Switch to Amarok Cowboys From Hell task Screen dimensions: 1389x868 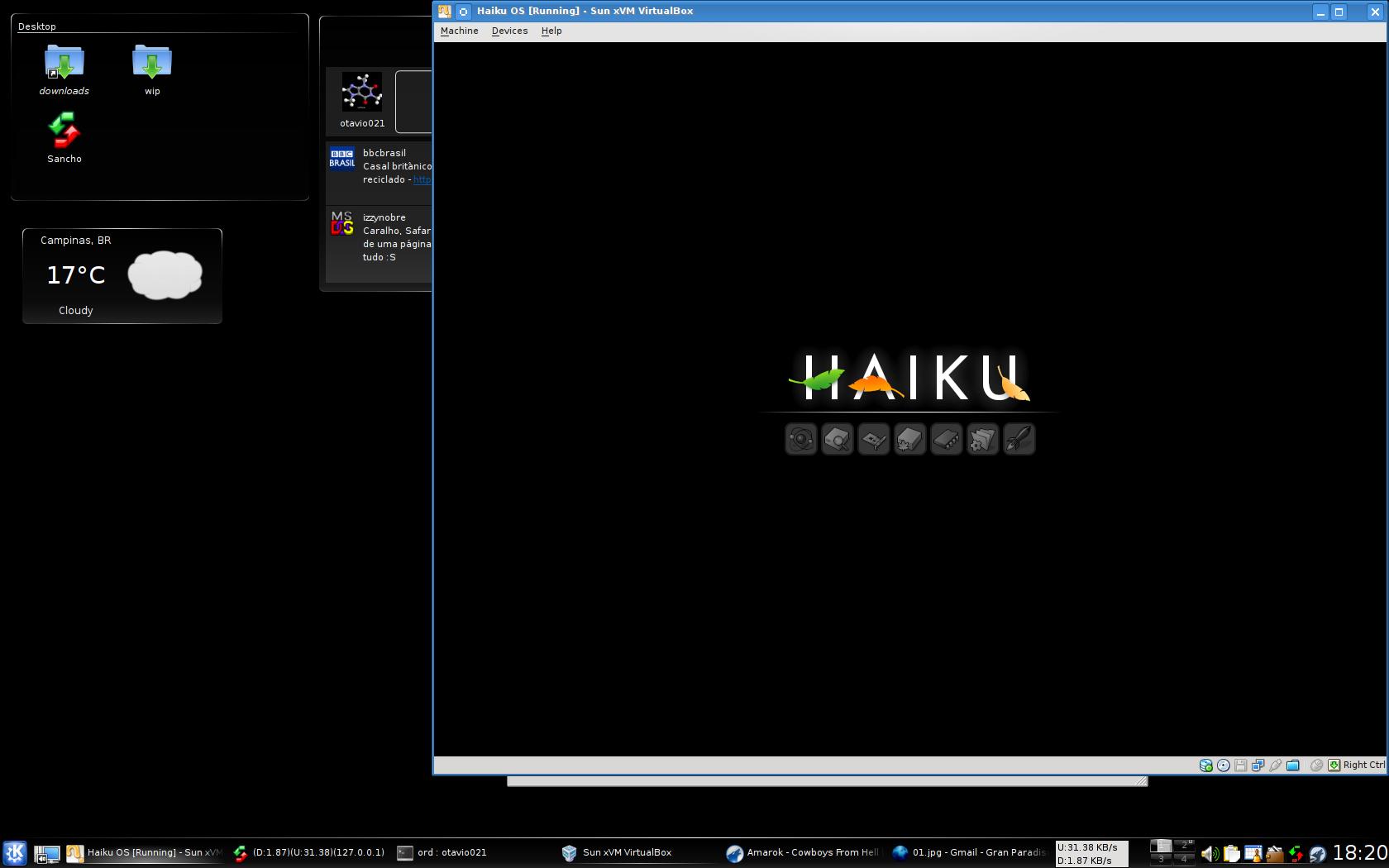coord(803,852)
